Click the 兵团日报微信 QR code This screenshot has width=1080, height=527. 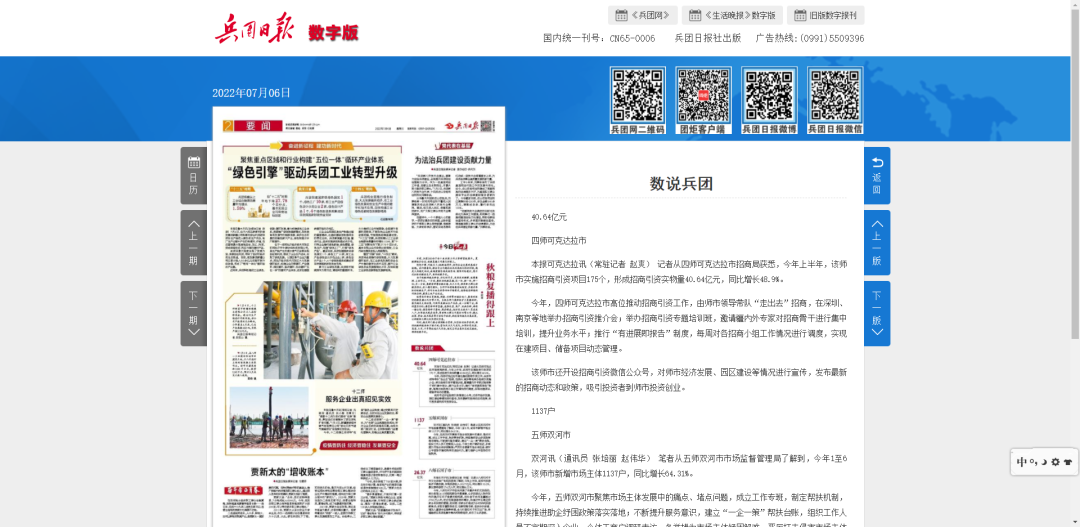(835, 100)
